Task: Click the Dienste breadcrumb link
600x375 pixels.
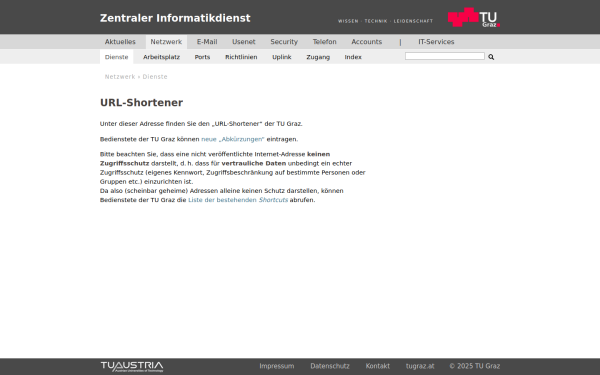Action: tap(155, 77)
